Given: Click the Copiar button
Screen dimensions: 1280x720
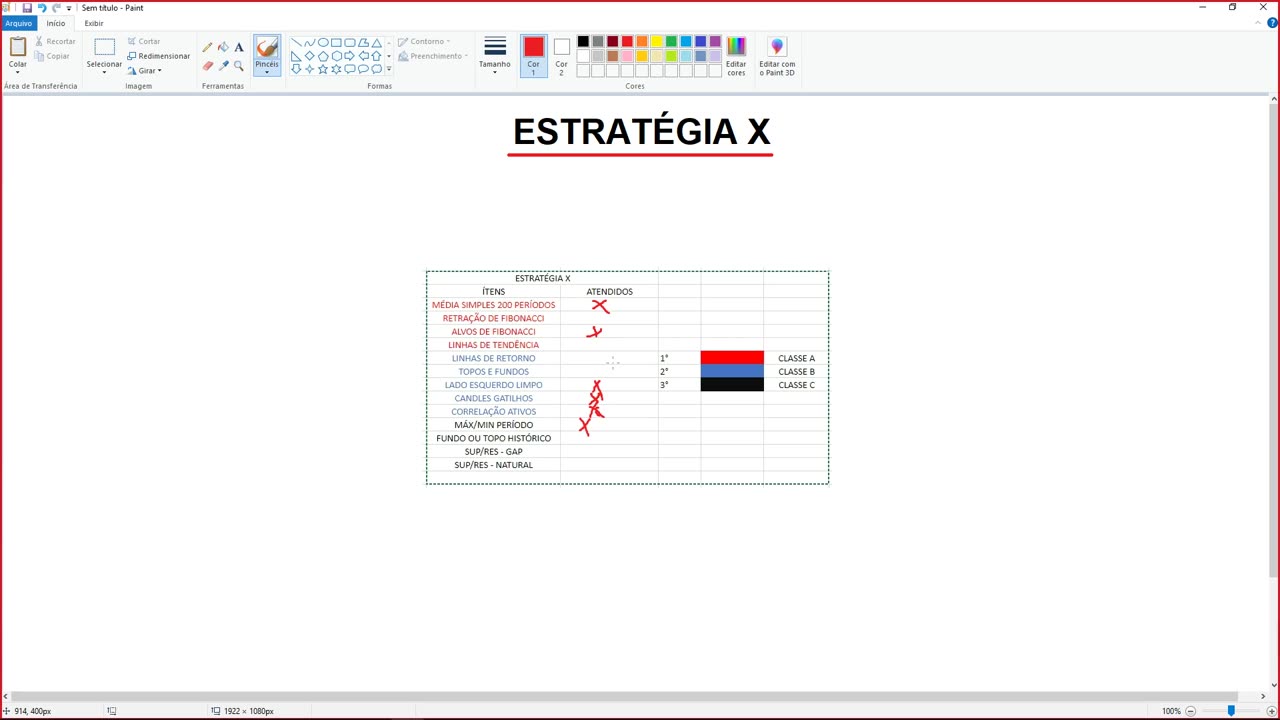Looking at the screenshot, I should [x=53, y=56].
